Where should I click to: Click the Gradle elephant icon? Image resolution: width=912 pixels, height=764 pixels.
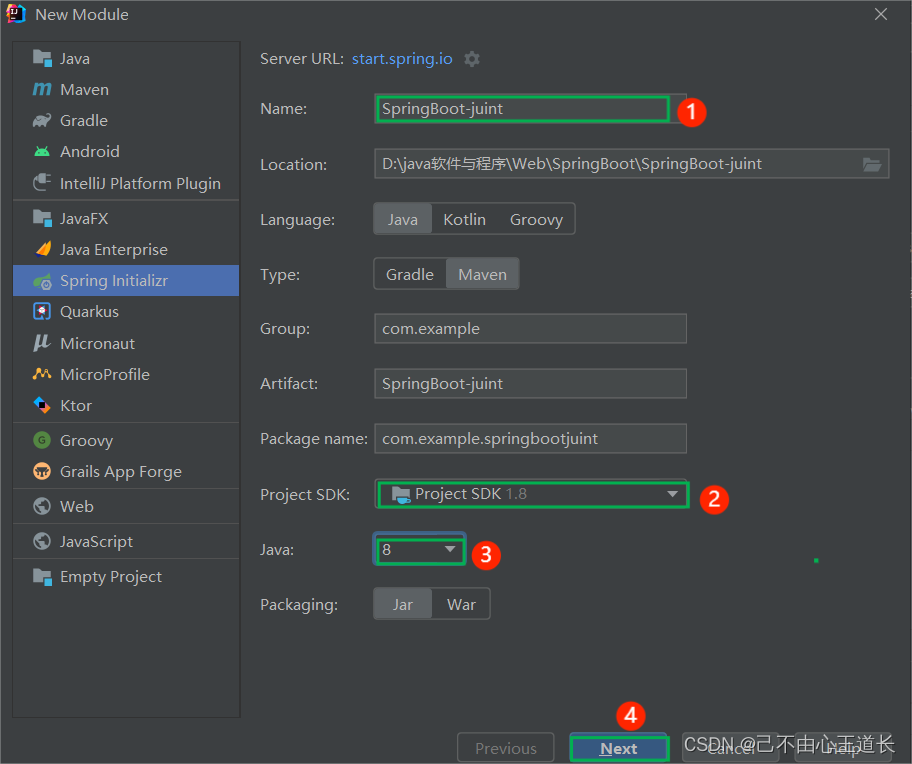point(42,120)
